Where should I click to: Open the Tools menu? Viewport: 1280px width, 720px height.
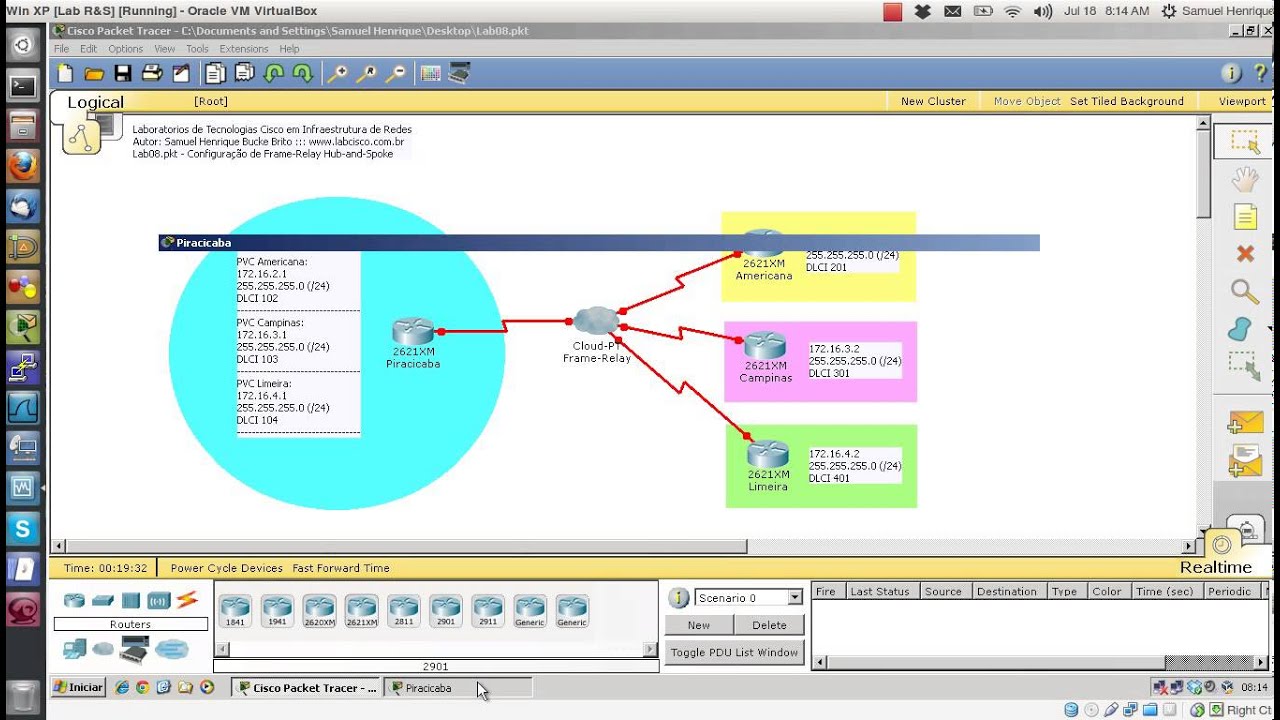197,49
